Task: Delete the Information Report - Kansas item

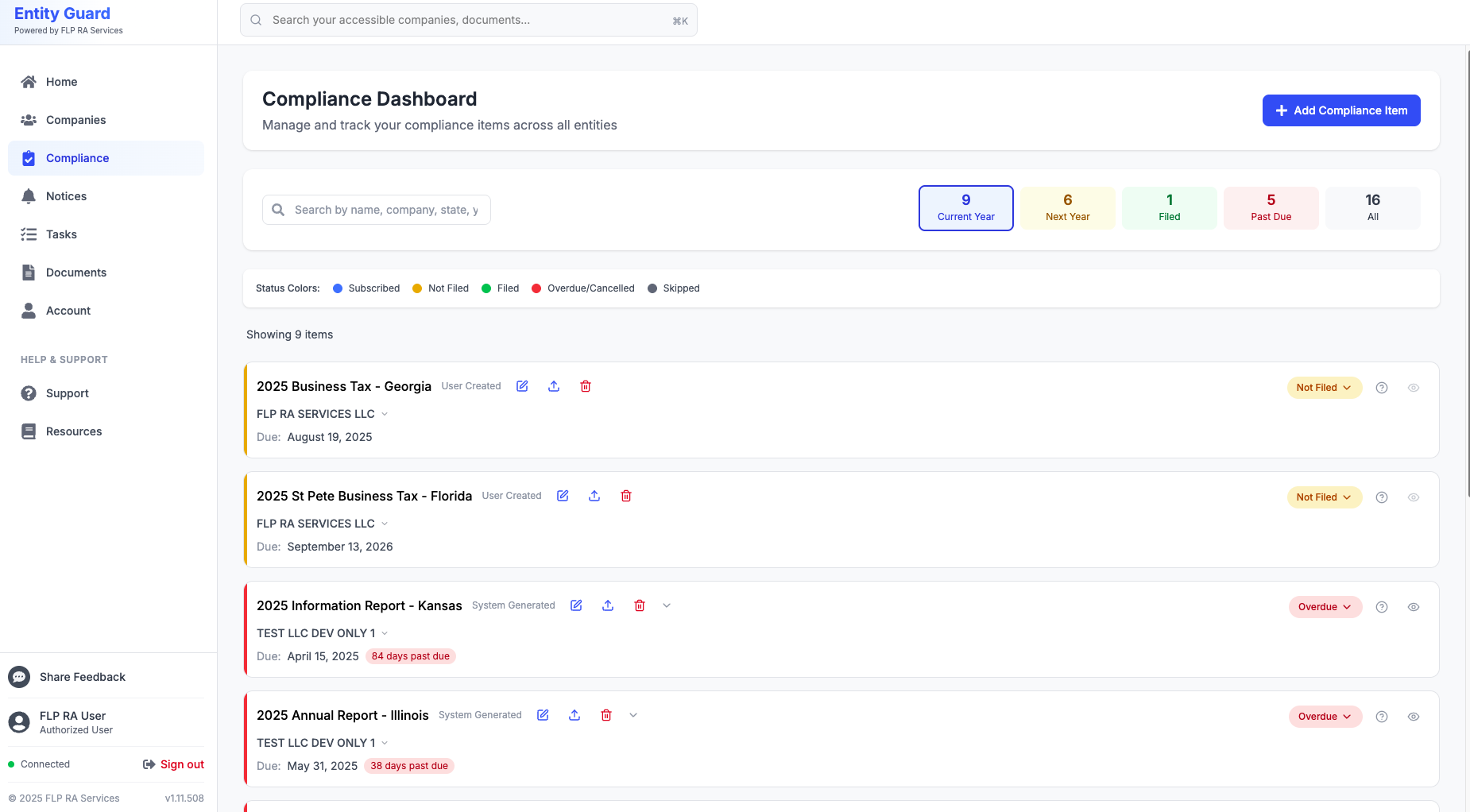Action: click(640, 605)
